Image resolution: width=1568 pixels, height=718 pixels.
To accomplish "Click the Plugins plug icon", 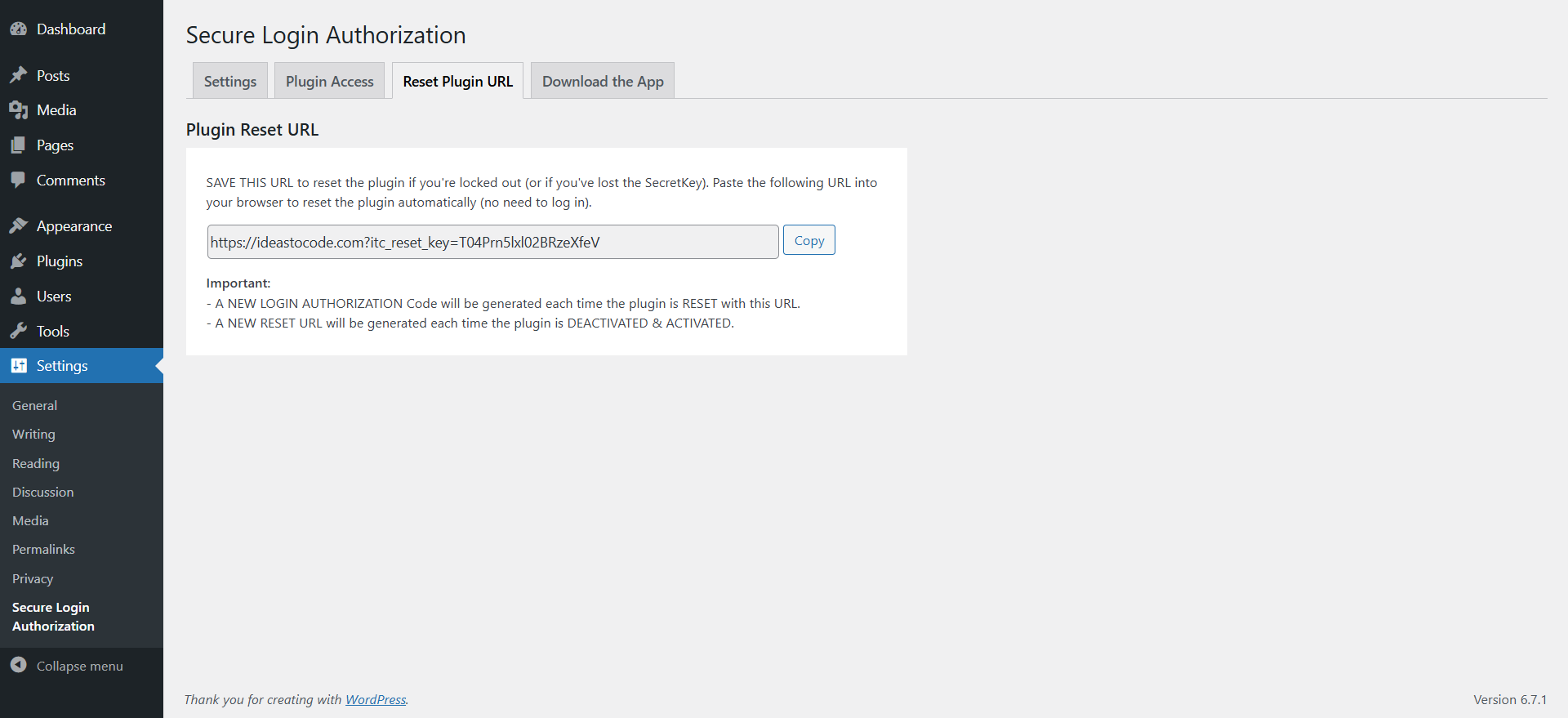I will (19, 261).
